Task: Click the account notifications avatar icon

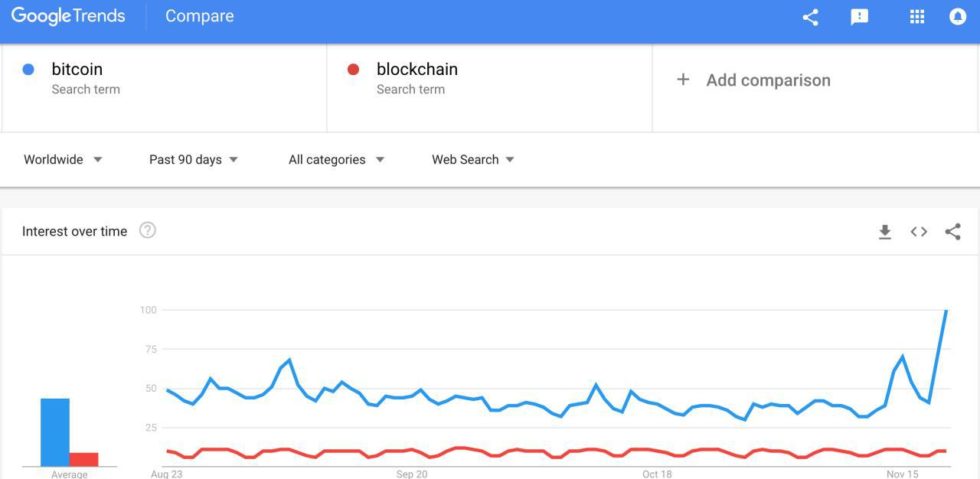Action: tap(957, 17)
